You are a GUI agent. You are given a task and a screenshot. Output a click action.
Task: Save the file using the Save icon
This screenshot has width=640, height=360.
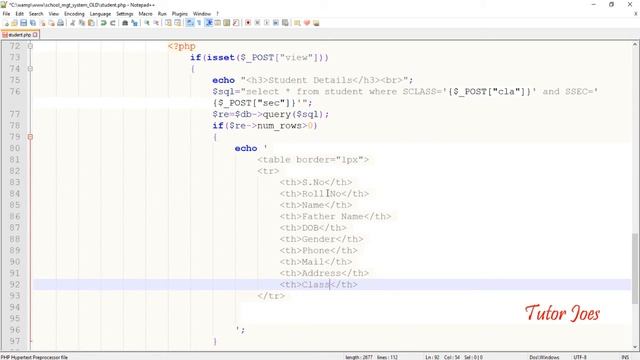click(23, 23)
